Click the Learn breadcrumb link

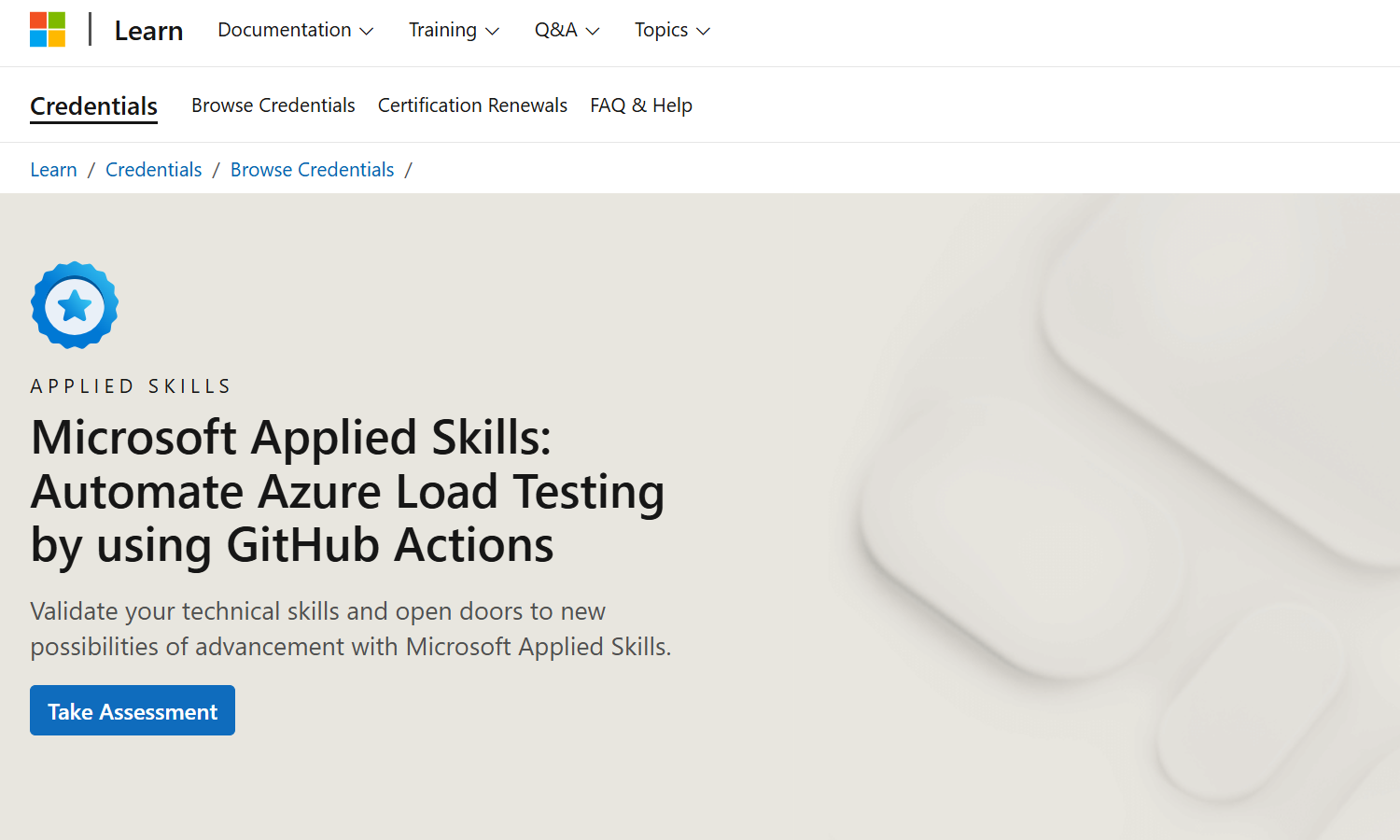(53, 170)
